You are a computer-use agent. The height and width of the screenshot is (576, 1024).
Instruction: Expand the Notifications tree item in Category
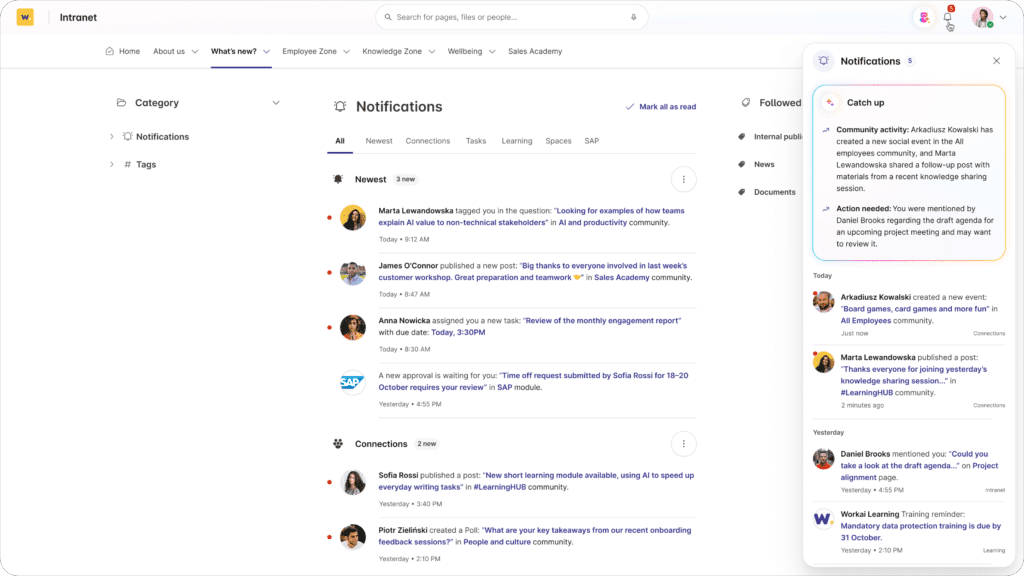(x=112, y=137)
